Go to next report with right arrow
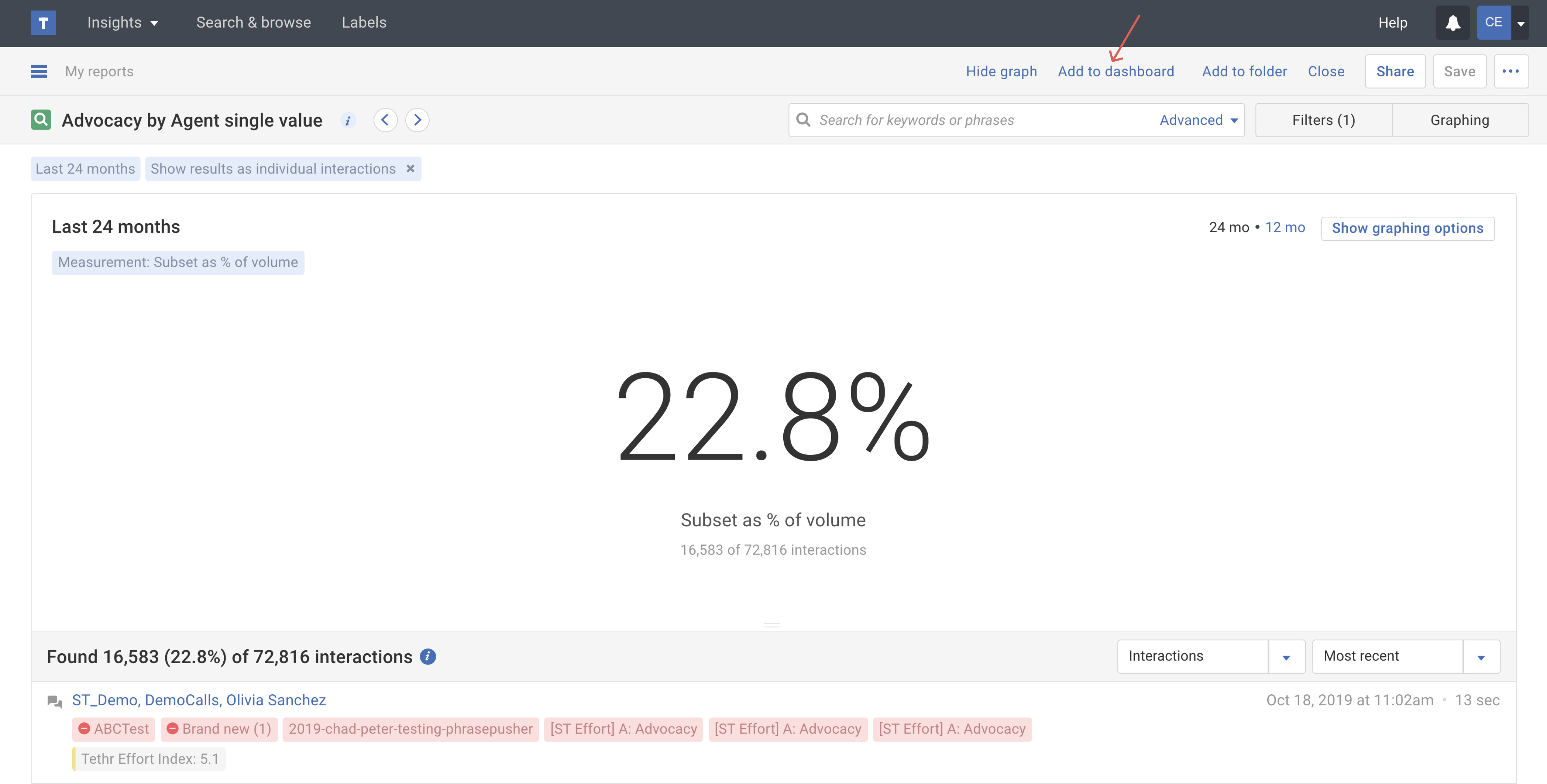The width and height of the screenshot is (1547, 784). coord(417,120)
